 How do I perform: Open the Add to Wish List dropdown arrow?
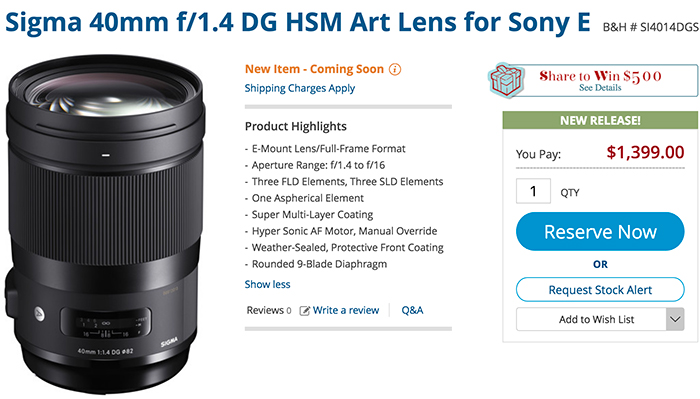pyautogui.click(x=675, y=319)
